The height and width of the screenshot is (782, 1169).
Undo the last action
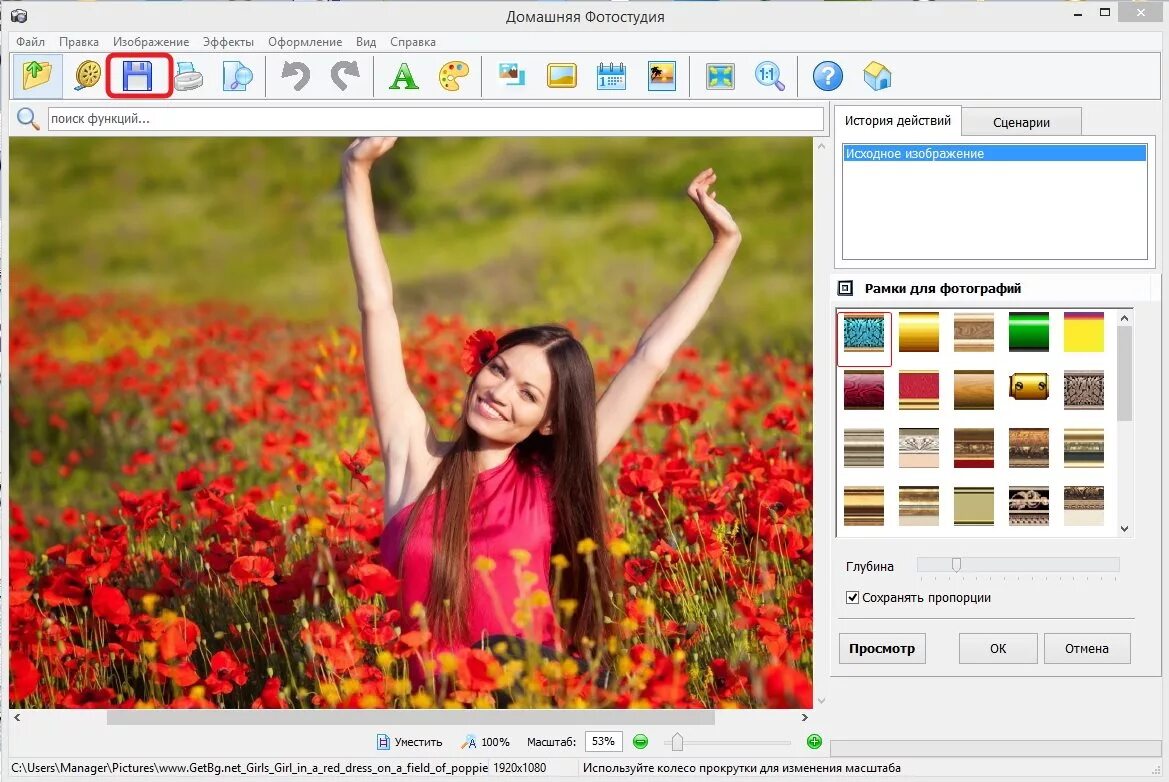coord(295,76)
